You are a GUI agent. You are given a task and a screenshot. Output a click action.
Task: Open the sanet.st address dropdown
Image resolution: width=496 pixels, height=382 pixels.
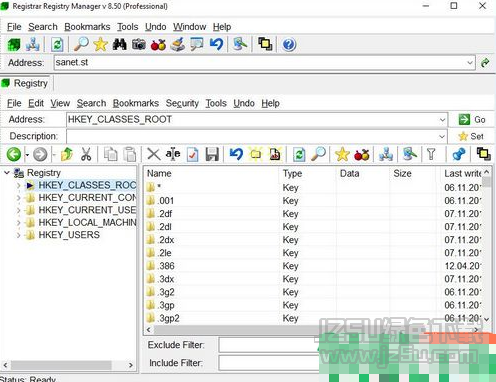[470, 63]
